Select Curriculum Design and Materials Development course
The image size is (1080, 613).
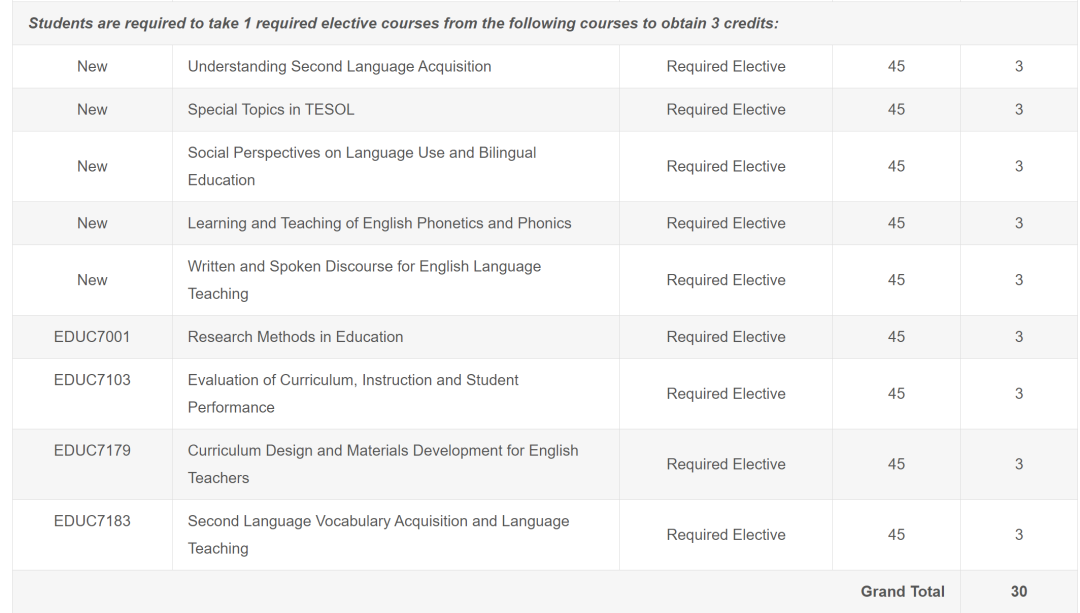pyautogui.click(x=383, y=464)
